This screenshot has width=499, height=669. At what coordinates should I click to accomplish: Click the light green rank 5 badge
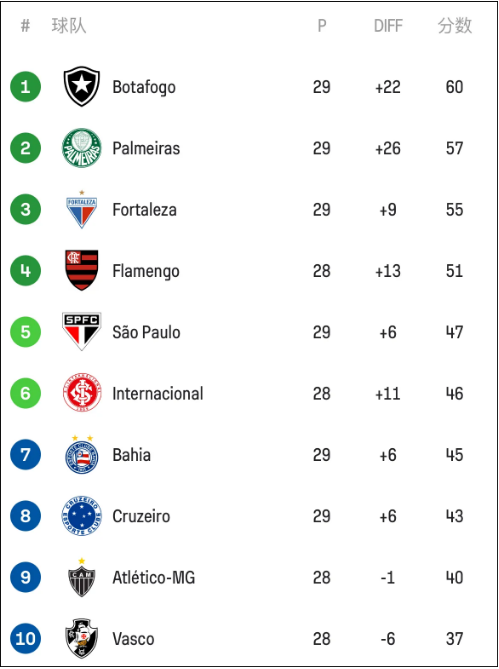pos(26,332)
